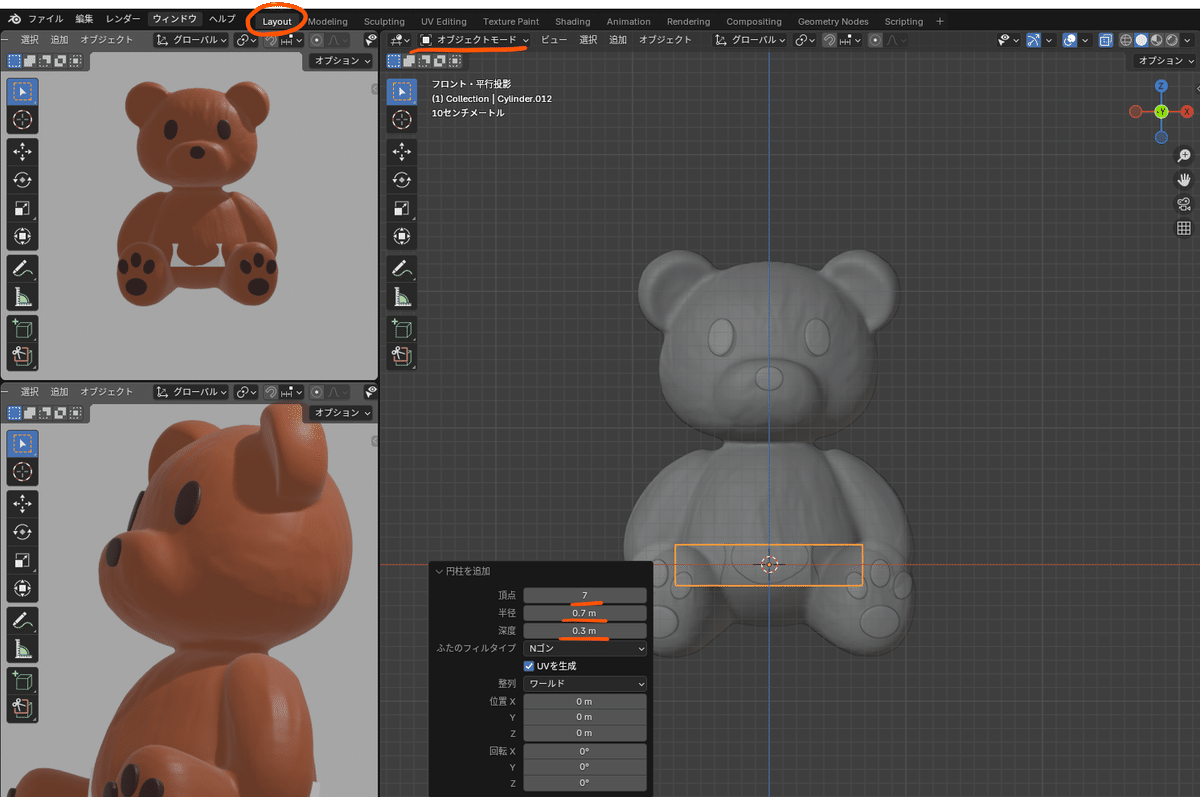Switch to rendered viewport shading

(1170, 40)
